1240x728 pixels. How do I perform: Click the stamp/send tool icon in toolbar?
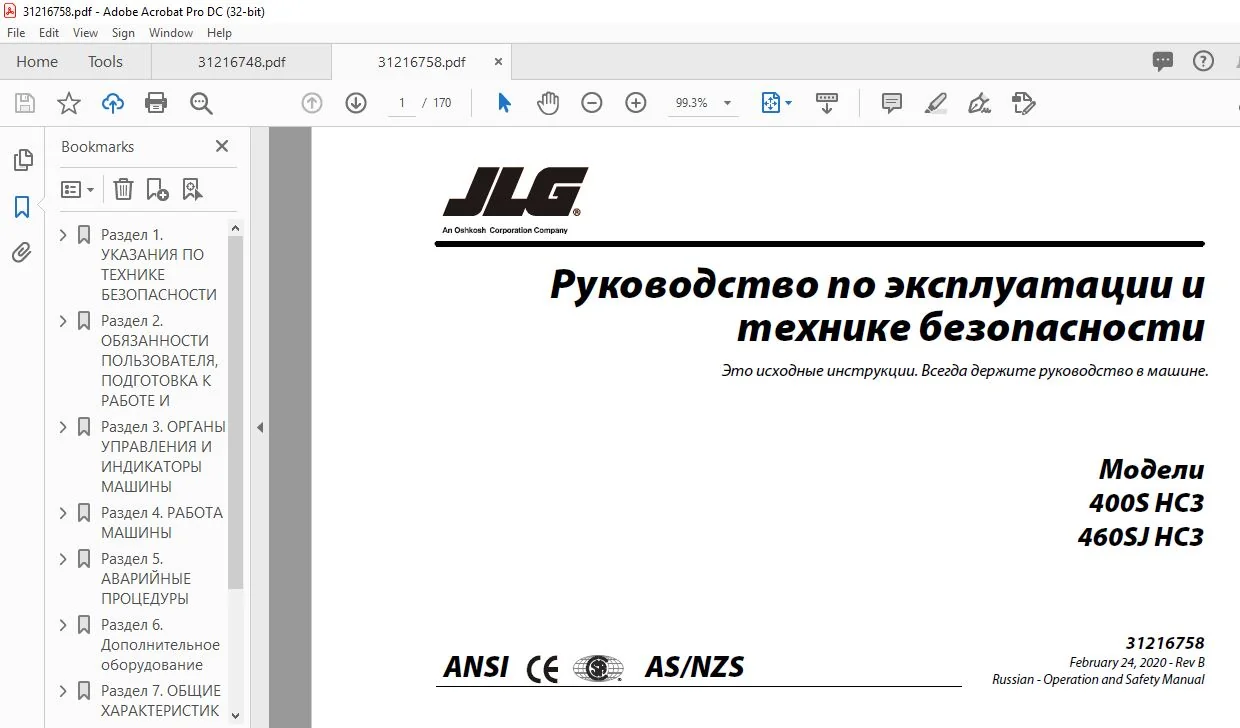point(1023,103)
